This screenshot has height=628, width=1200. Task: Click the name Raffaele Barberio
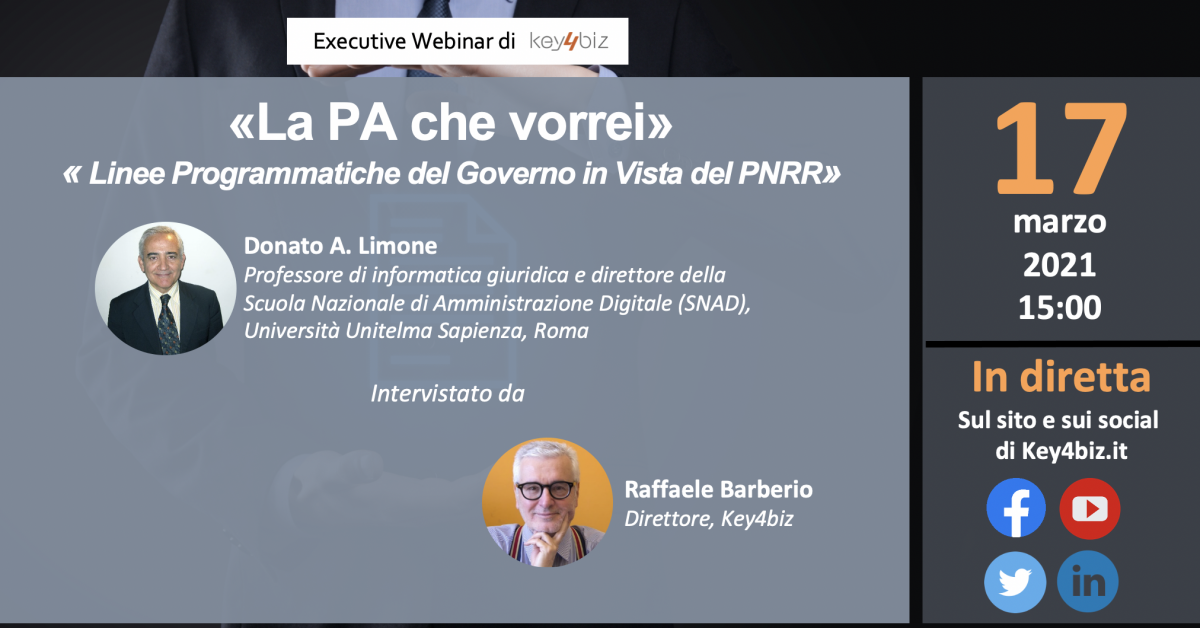pyautogui.click(x=718, y=490)
